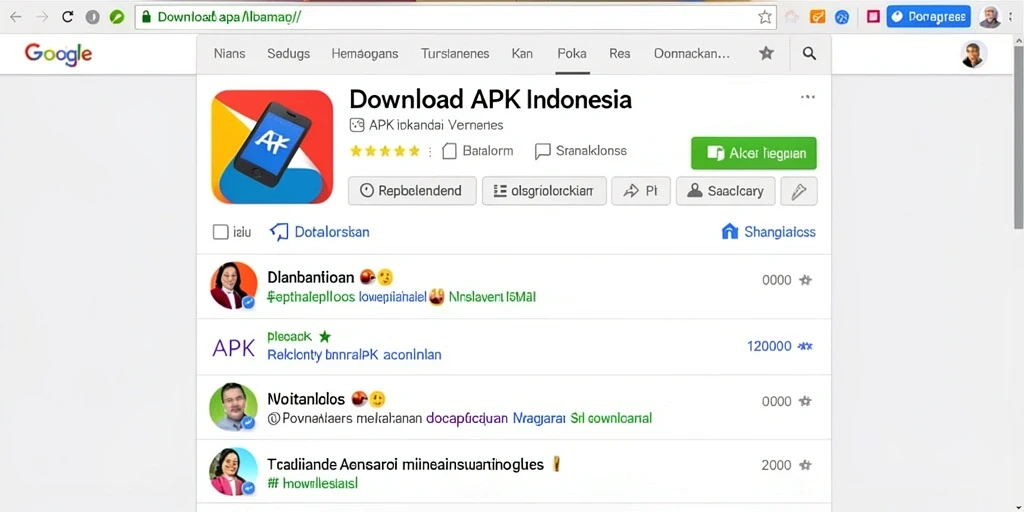
Task: Click the Pi share button
Action: pos(641,191)
